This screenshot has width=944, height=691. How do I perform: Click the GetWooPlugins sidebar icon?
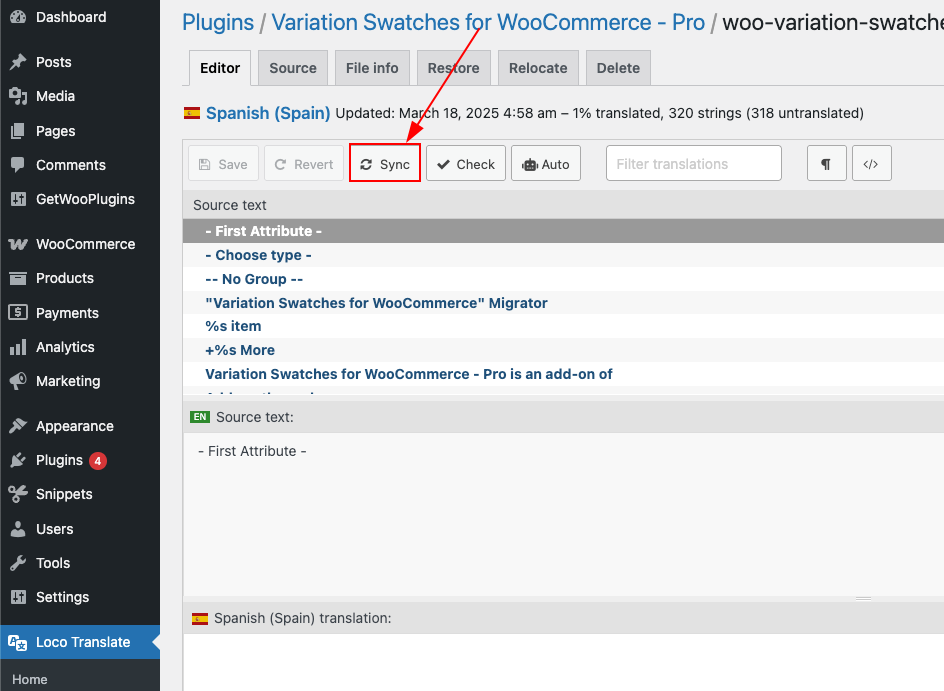click(x=18, y=199)
